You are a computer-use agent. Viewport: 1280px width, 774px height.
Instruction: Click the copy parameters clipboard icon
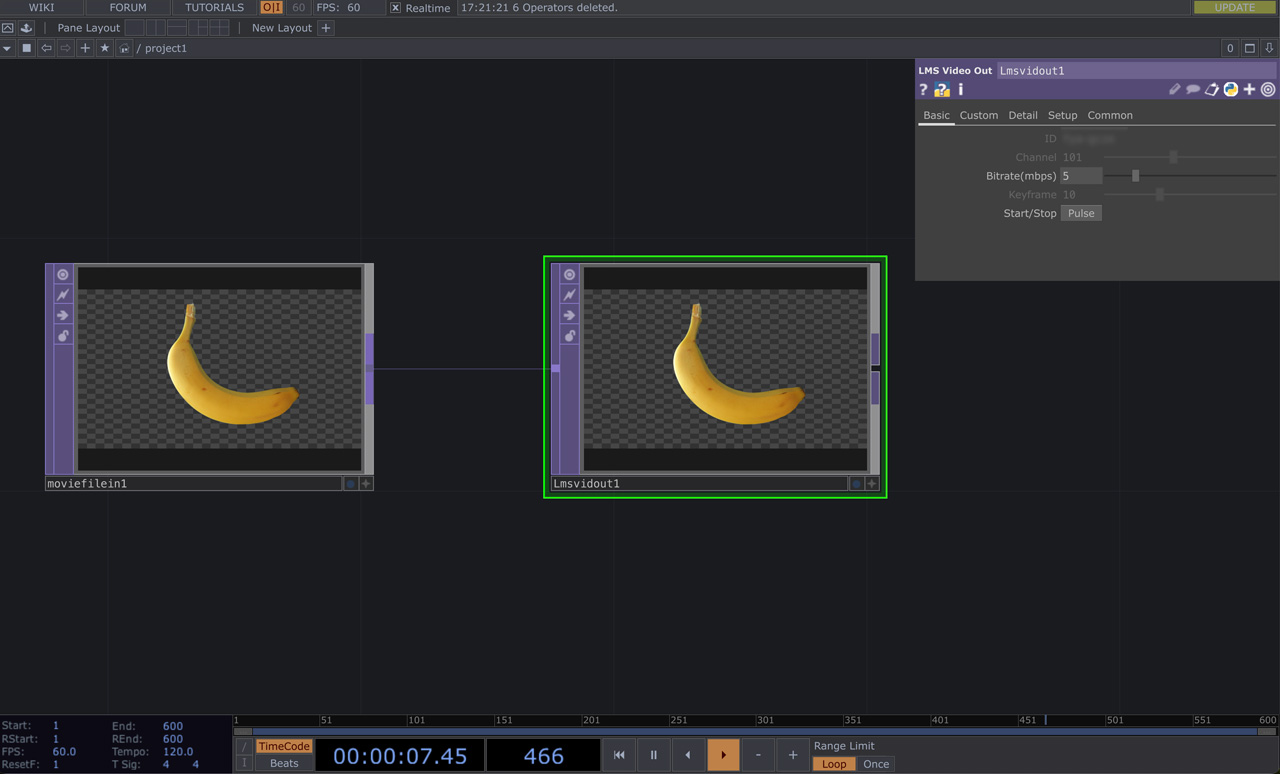tap(1212, 90)
